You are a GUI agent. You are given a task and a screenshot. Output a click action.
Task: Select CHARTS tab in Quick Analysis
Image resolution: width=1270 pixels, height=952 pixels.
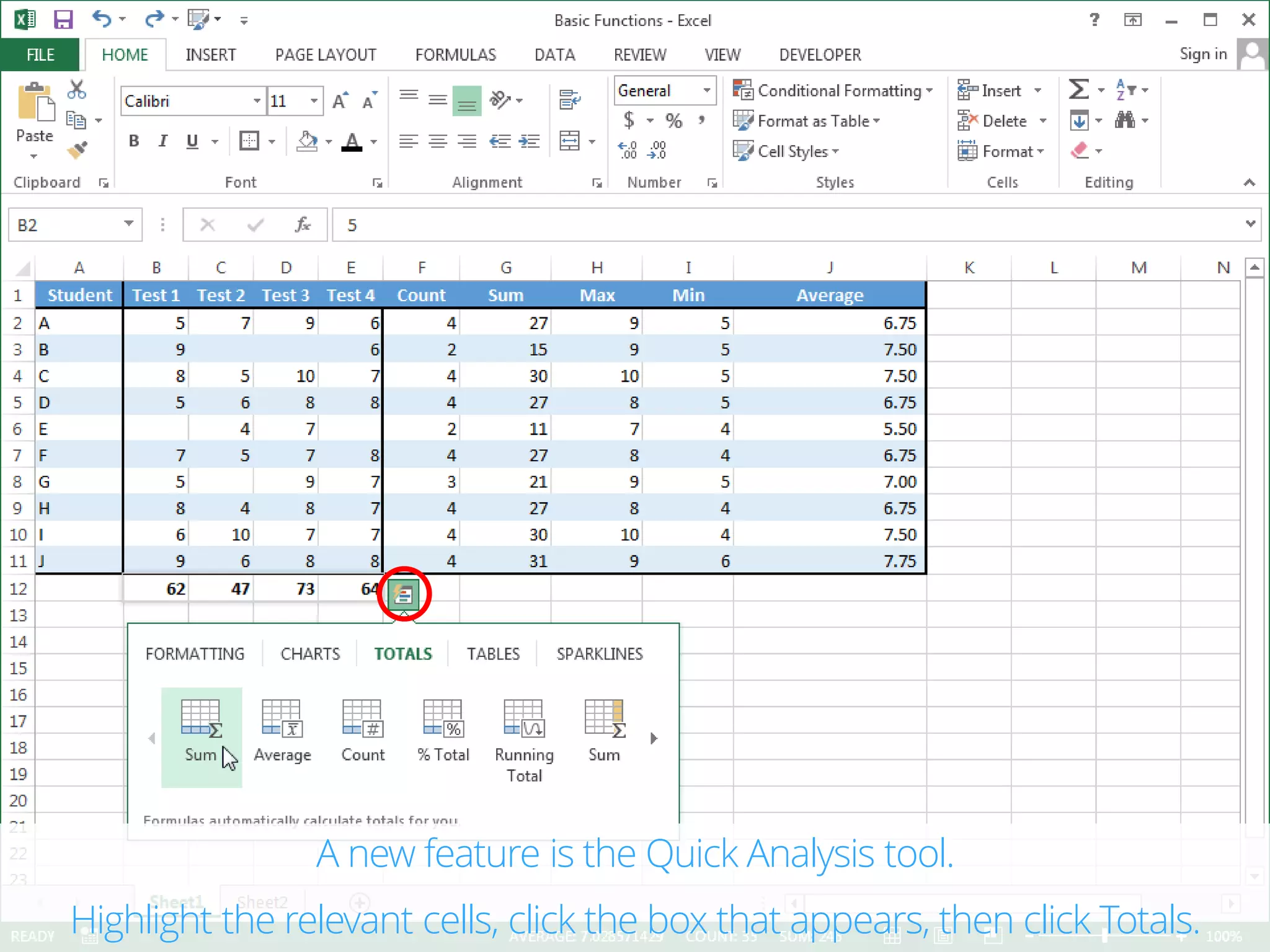(310, 654)
